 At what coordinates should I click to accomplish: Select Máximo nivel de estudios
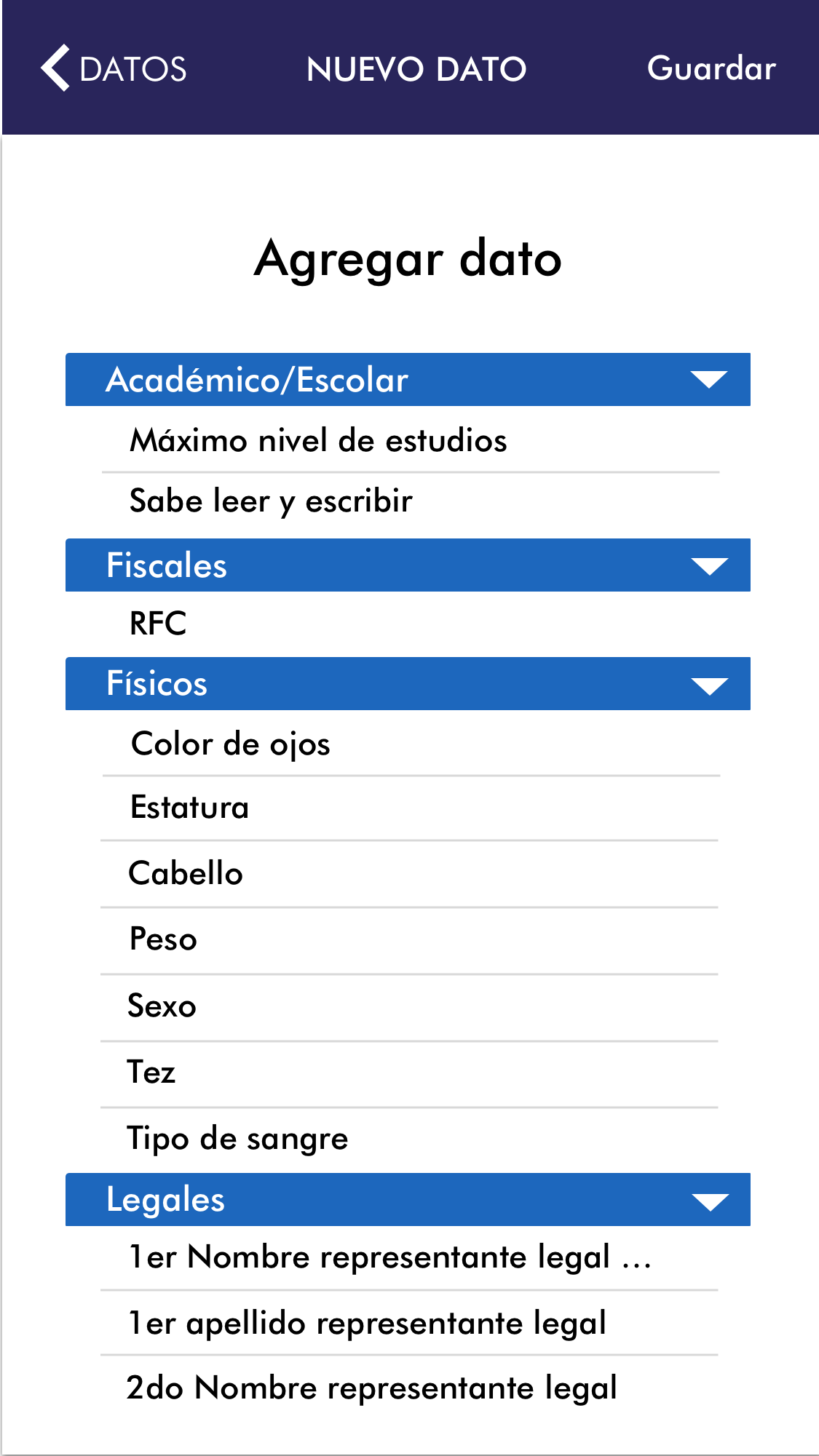(318, 441)
